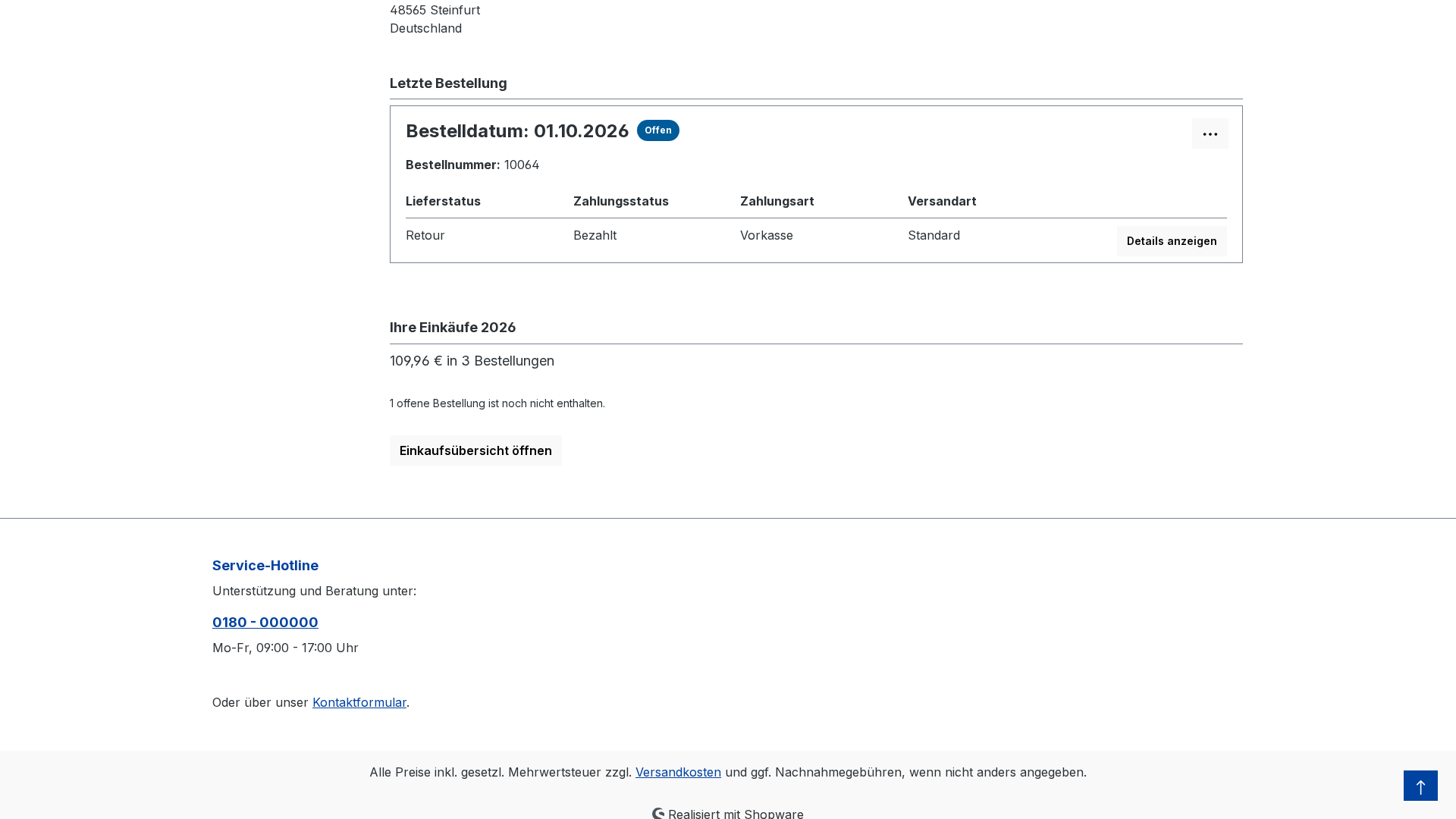Click the Service-Hotline heading
Viewport: 1456px width, 819px height.
point(265,566)
